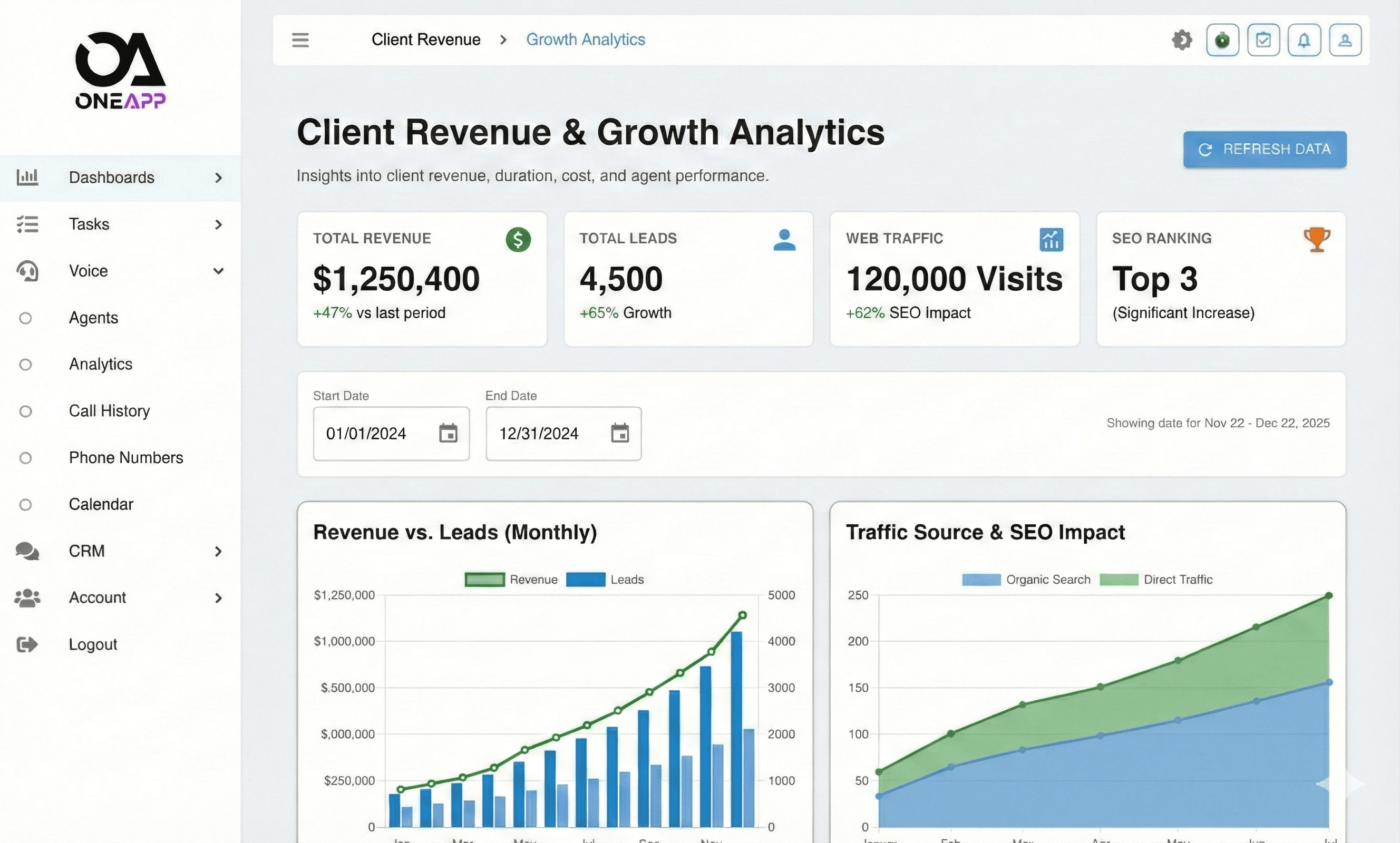Expand the Tasks sidebar menu
Screen dimensions: 1400x843
click(x=219, y=225)
